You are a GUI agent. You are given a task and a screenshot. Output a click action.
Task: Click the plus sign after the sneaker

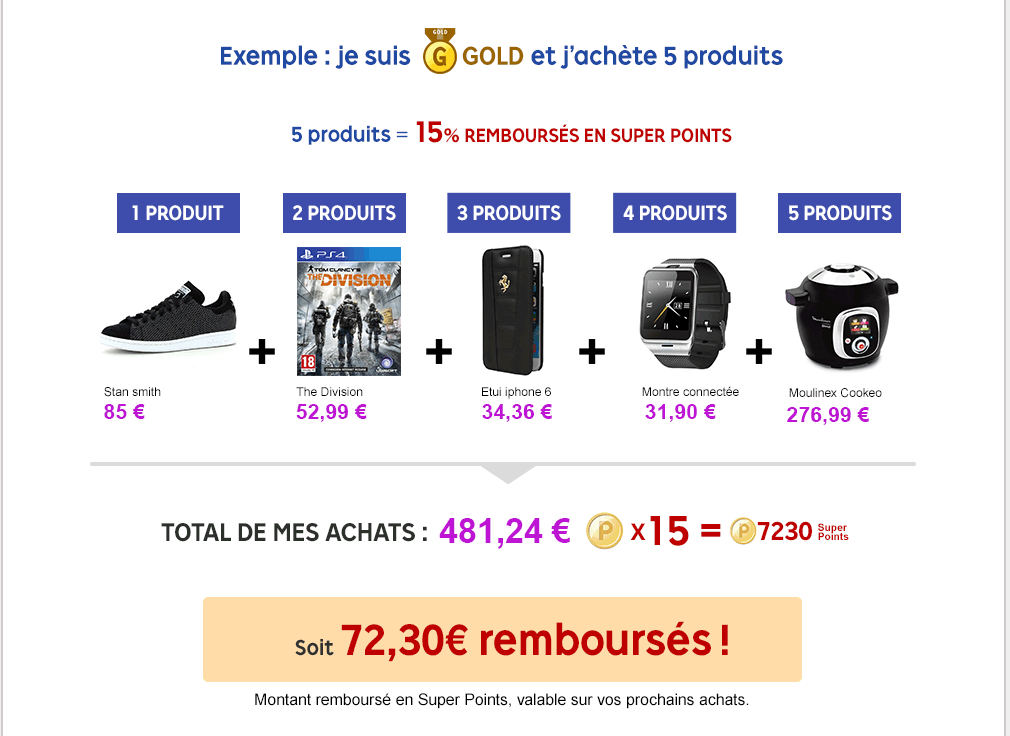tap(262, 352)
